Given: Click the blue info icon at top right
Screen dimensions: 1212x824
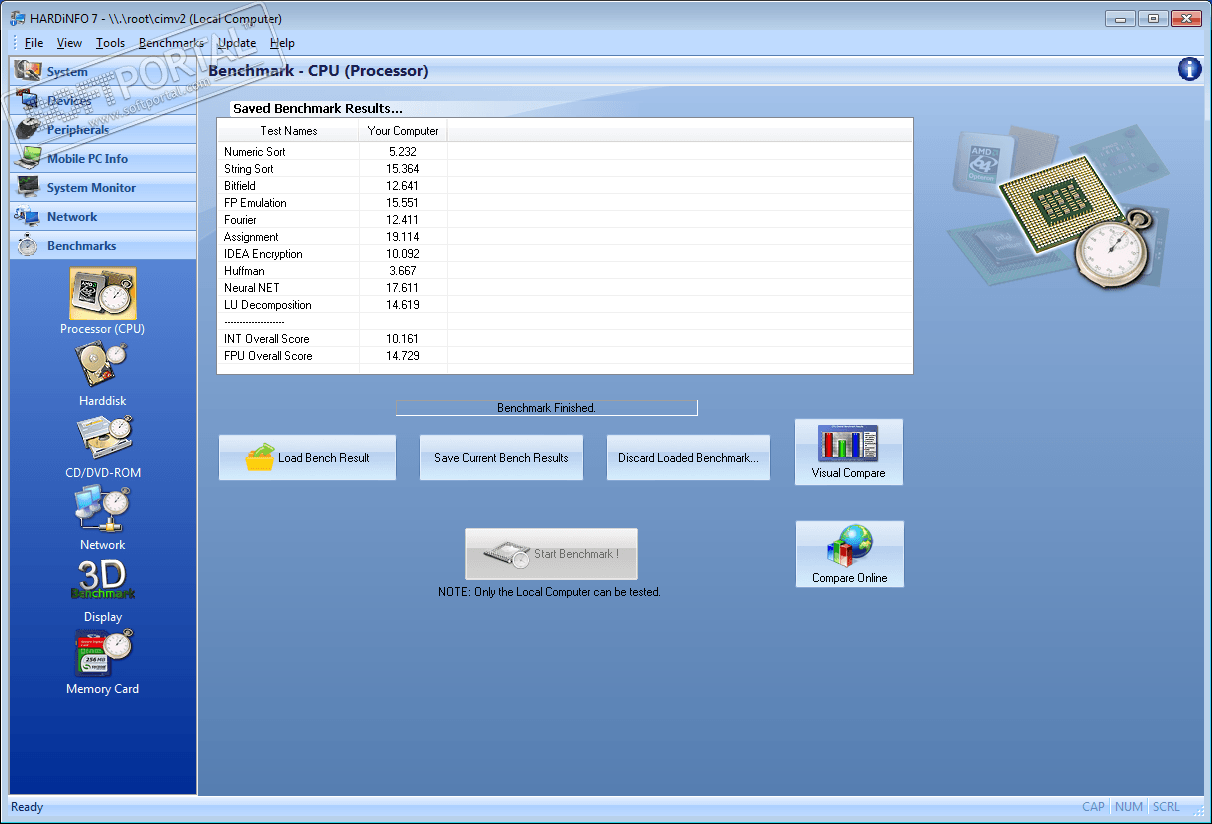Looking at the screenshot, I should [1189, 69].
